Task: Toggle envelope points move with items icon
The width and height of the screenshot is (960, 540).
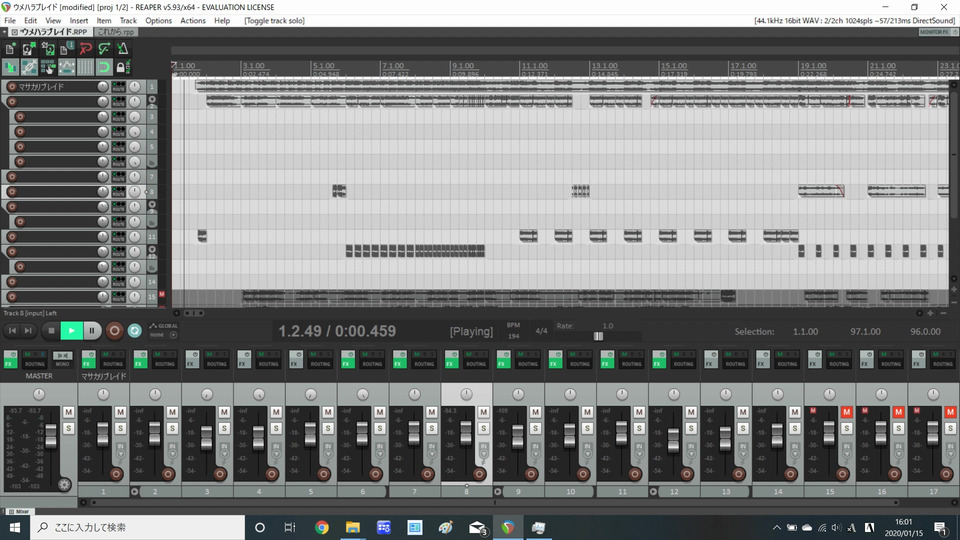Action: coord(66,67)
